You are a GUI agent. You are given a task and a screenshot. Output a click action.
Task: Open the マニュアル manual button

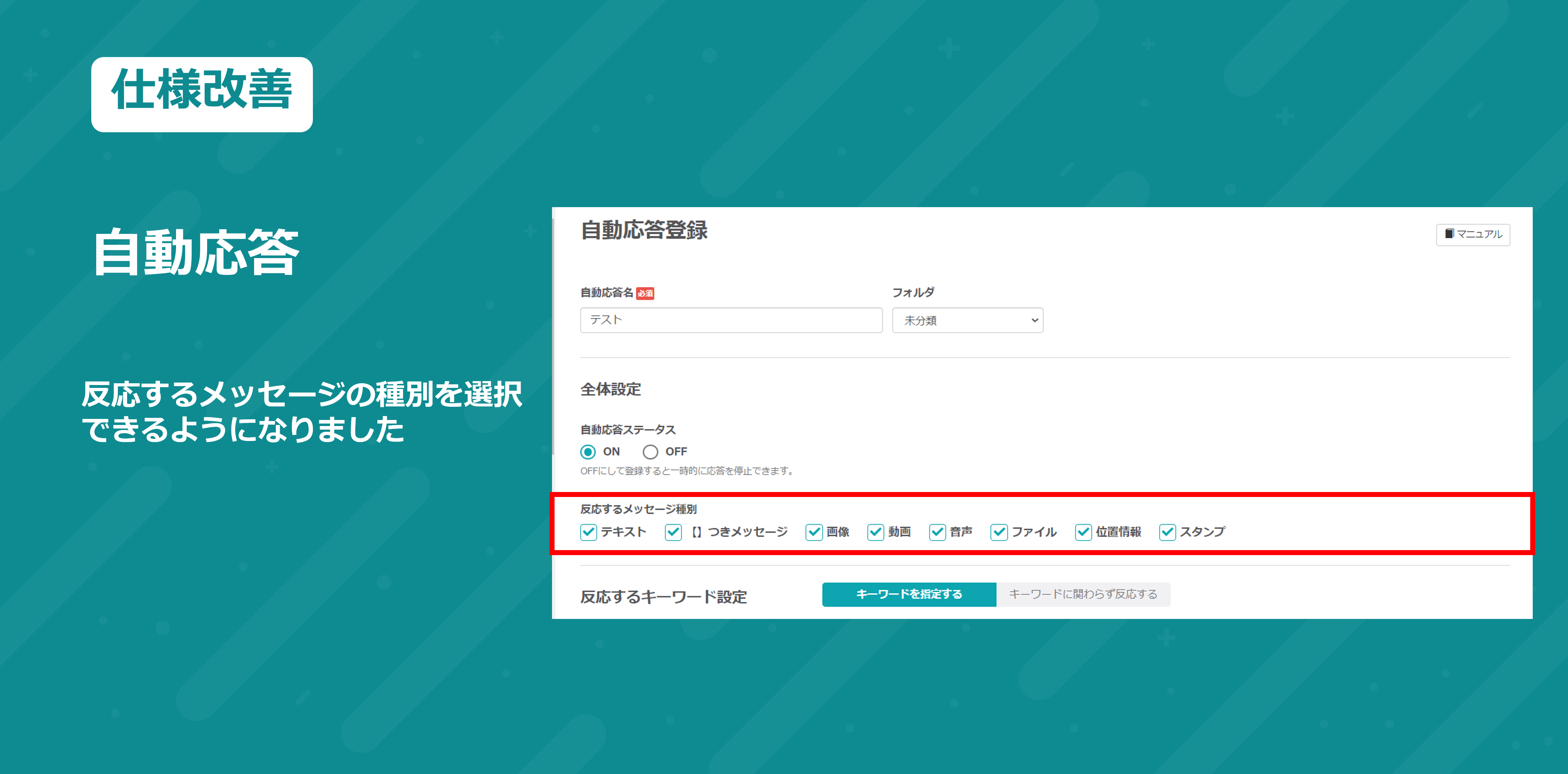click(x=1472, y=235)
